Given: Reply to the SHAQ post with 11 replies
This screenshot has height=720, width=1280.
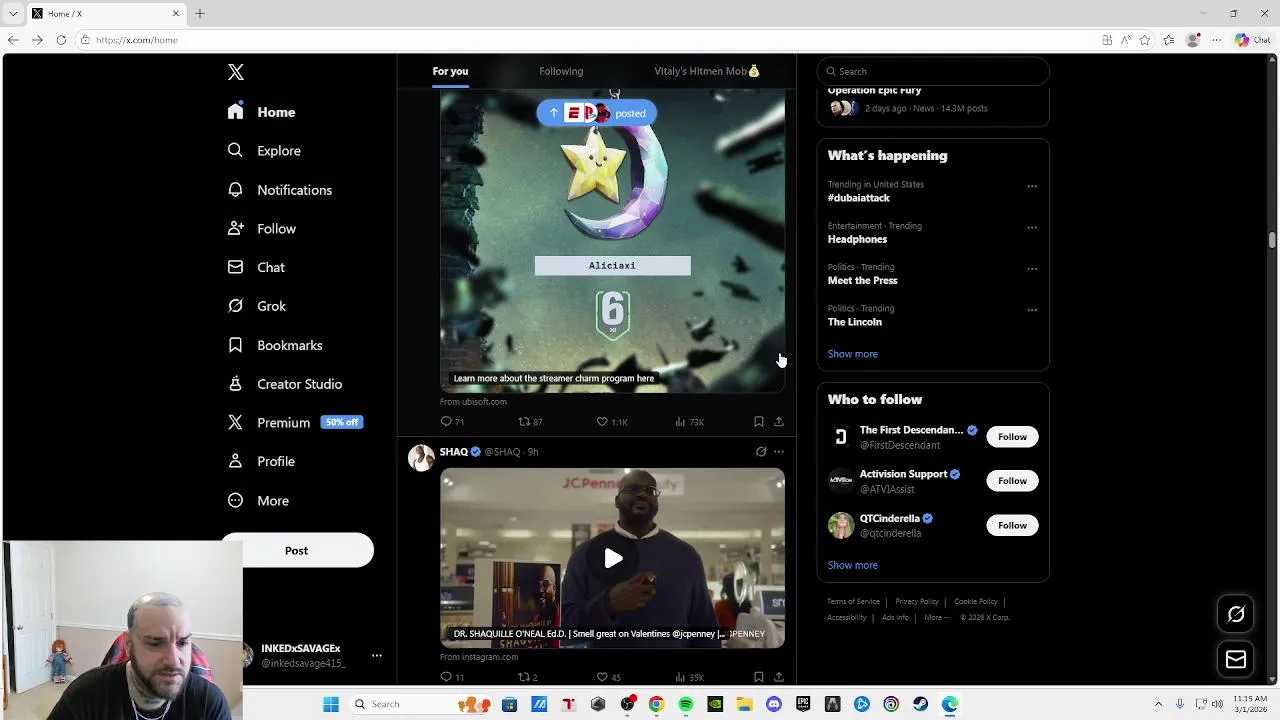Looking at the screenshot, I should point(452,677).
